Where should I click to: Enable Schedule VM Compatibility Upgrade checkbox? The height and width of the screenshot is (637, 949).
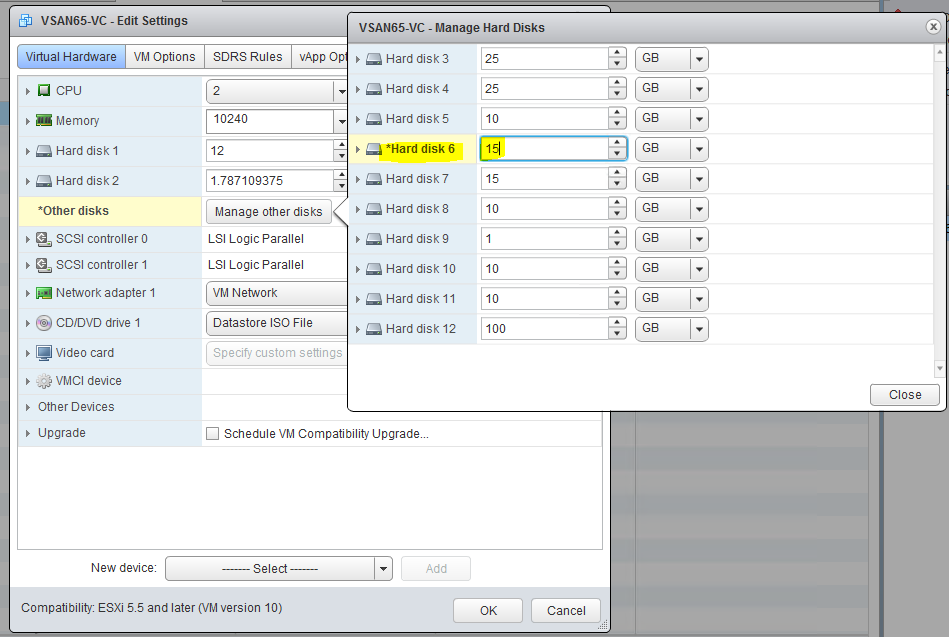coord(212,434)
